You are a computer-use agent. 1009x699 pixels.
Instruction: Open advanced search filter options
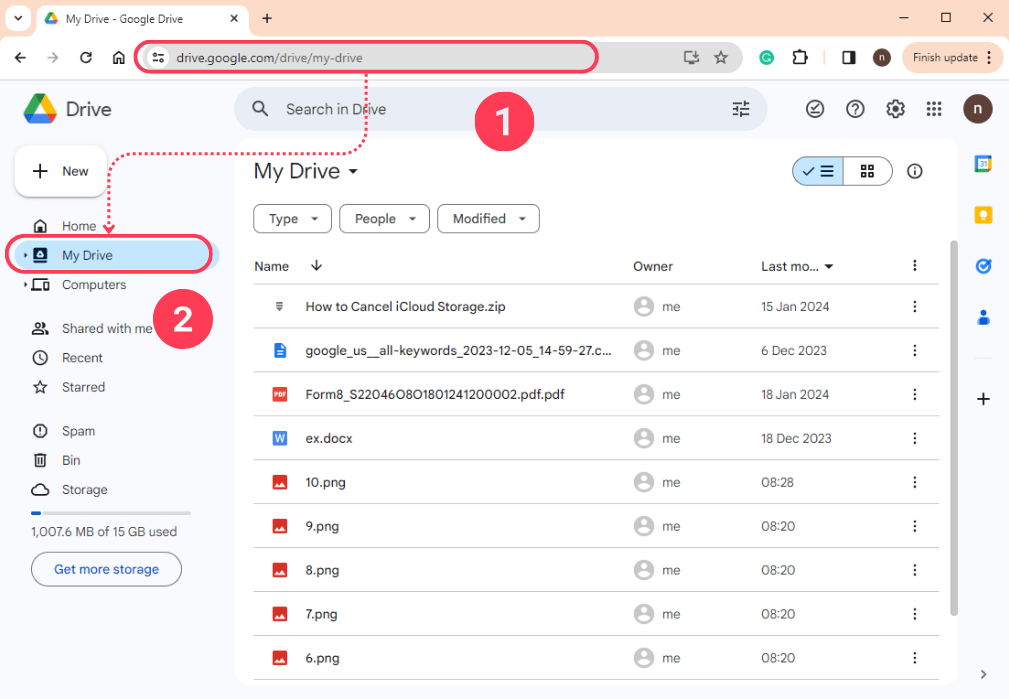point(740,109)
